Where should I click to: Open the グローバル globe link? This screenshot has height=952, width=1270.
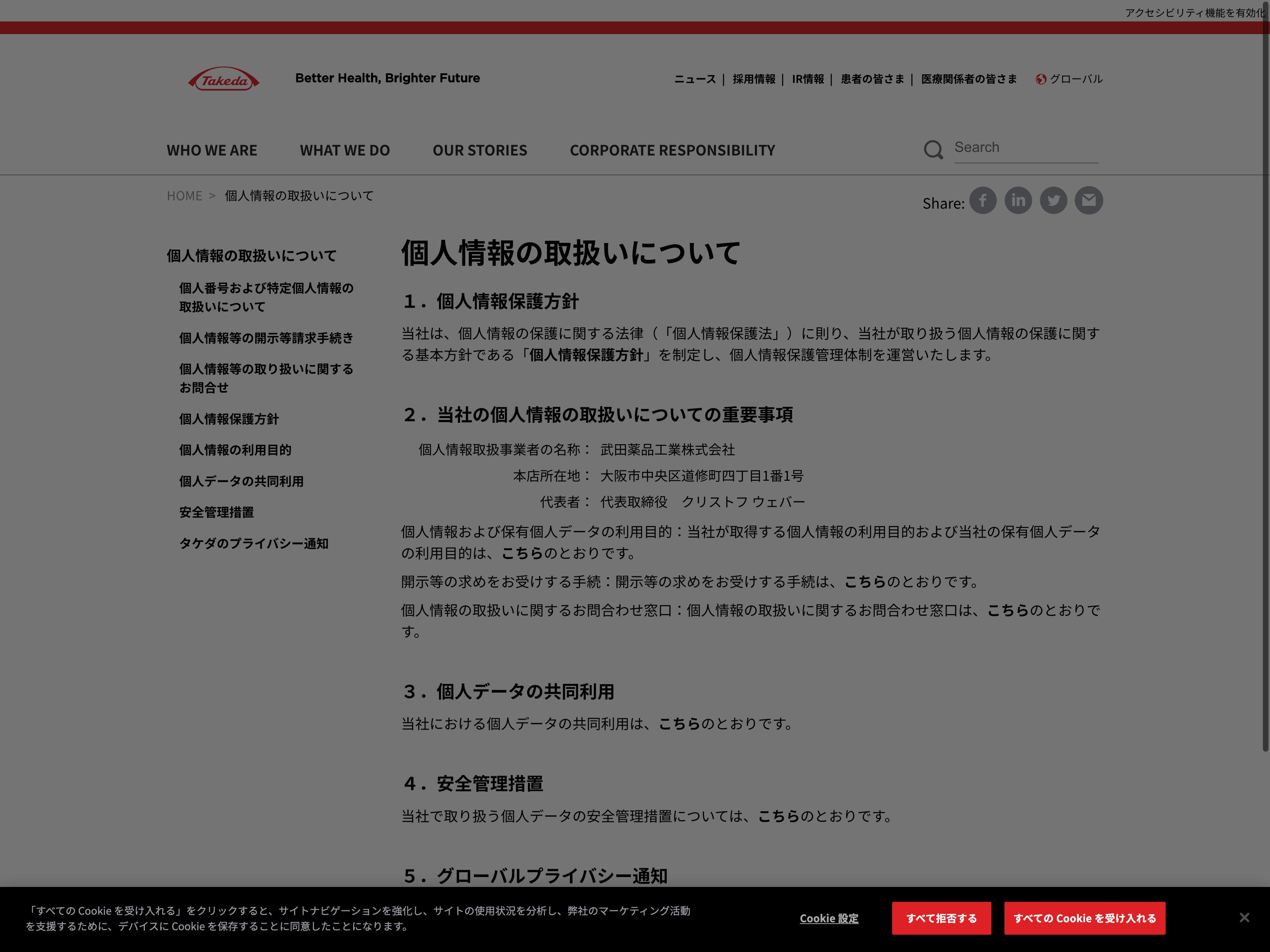[1069, 79]
